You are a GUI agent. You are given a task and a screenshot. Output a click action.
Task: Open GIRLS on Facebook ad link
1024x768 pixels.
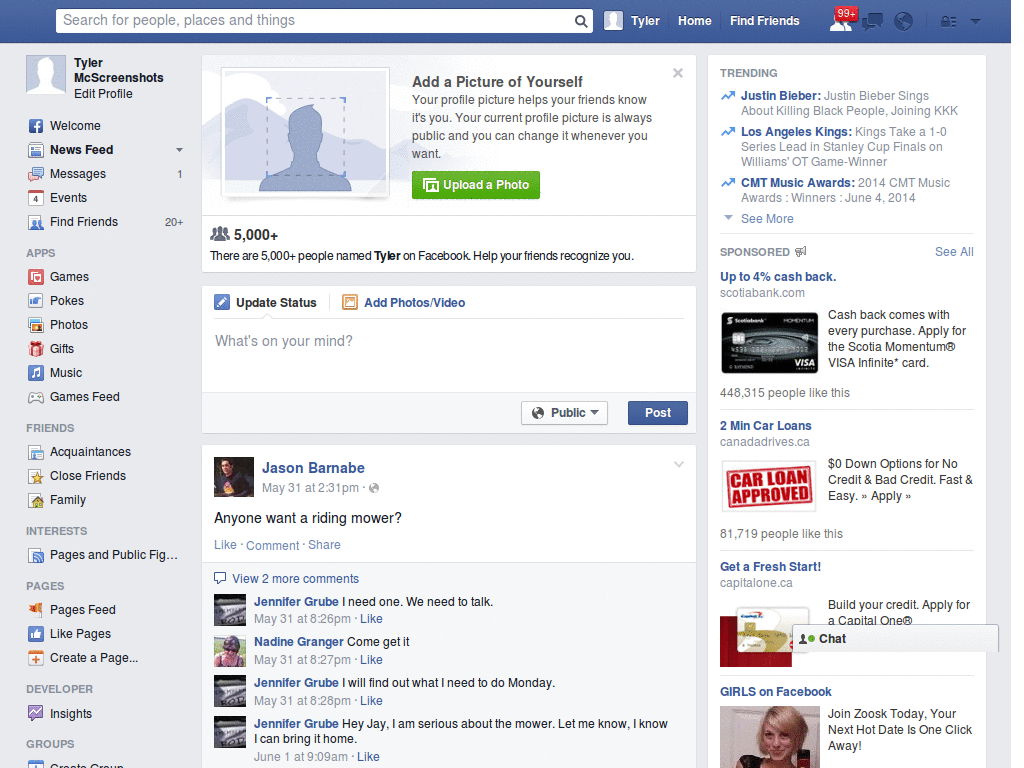coord(775,692)
